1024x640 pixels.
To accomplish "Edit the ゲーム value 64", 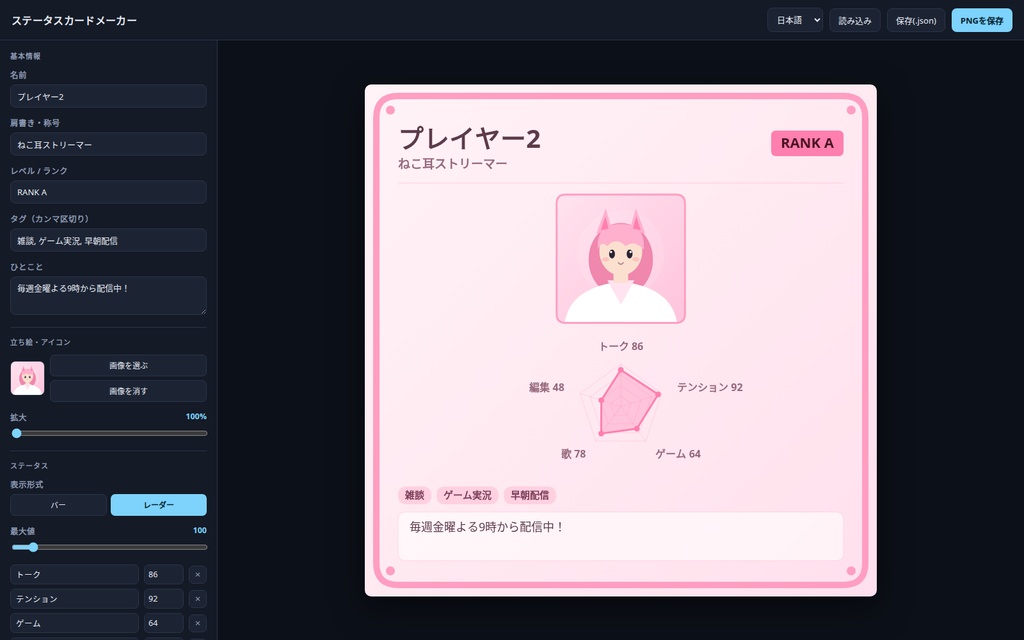I will 164,623.
